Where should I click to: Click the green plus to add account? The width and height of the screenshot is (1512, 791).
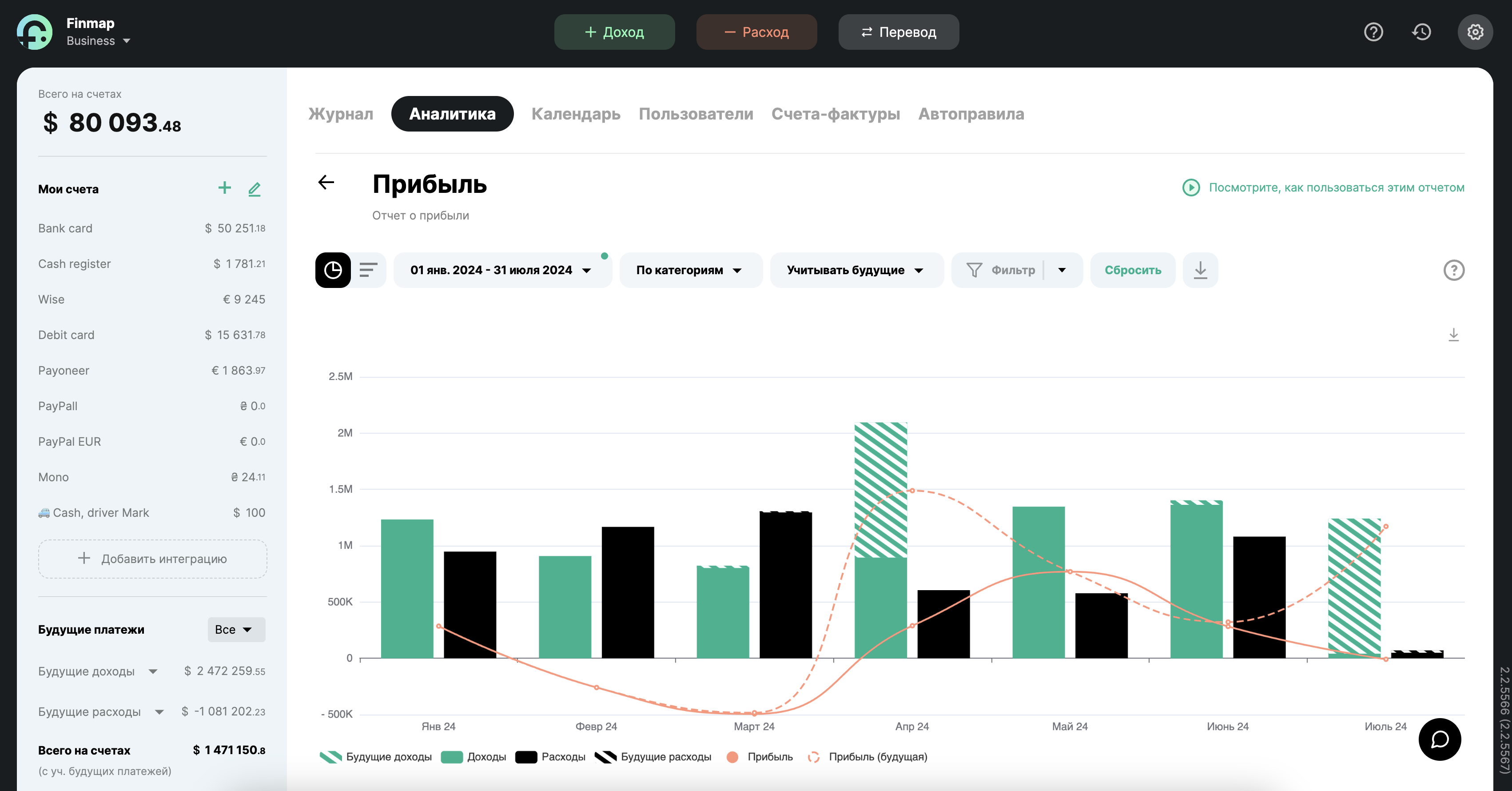pos(224,188)
